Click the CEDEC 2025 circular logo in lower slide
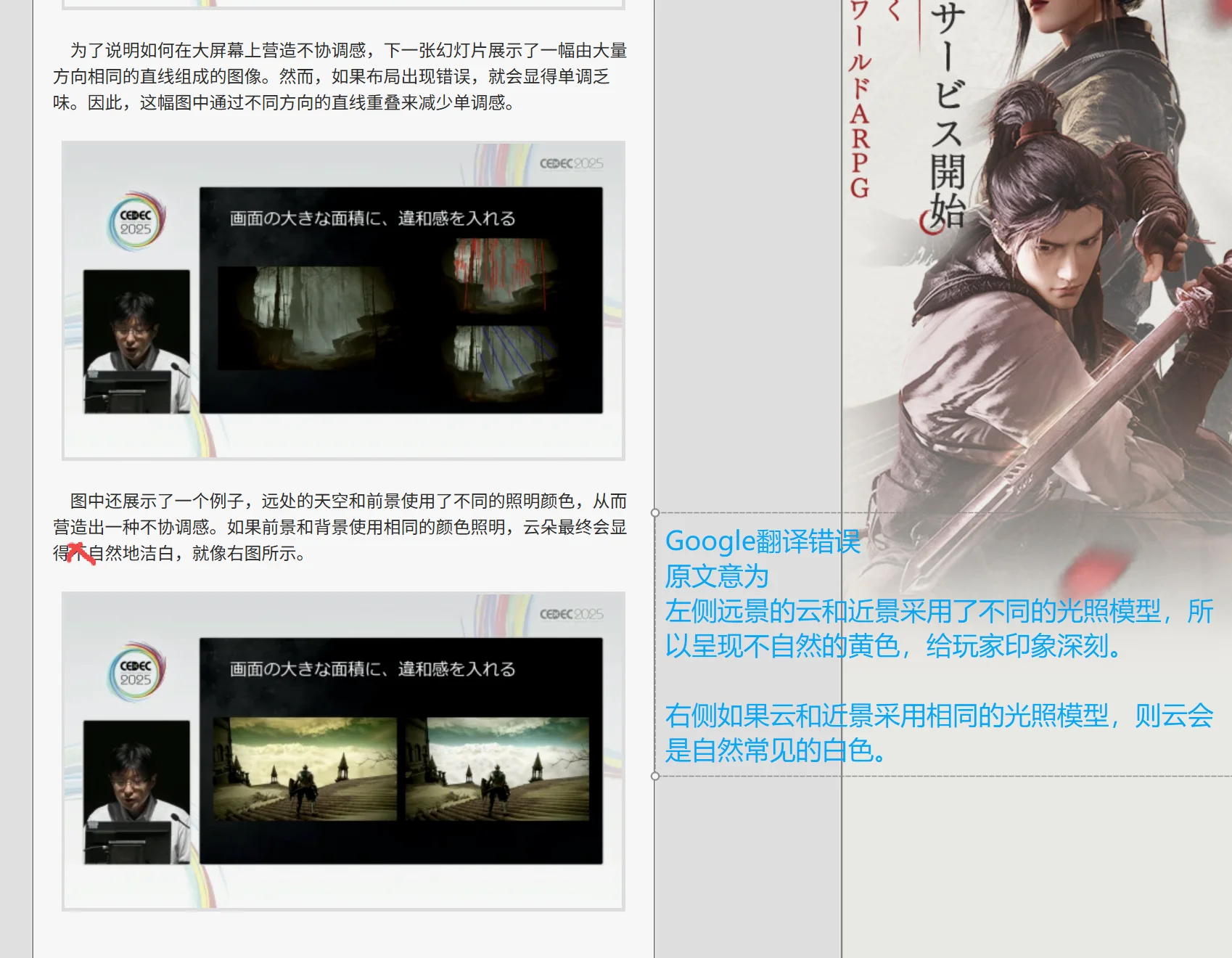Image resolution: width=1232 pixels, height=958 pixels. (x=136, y=673)
